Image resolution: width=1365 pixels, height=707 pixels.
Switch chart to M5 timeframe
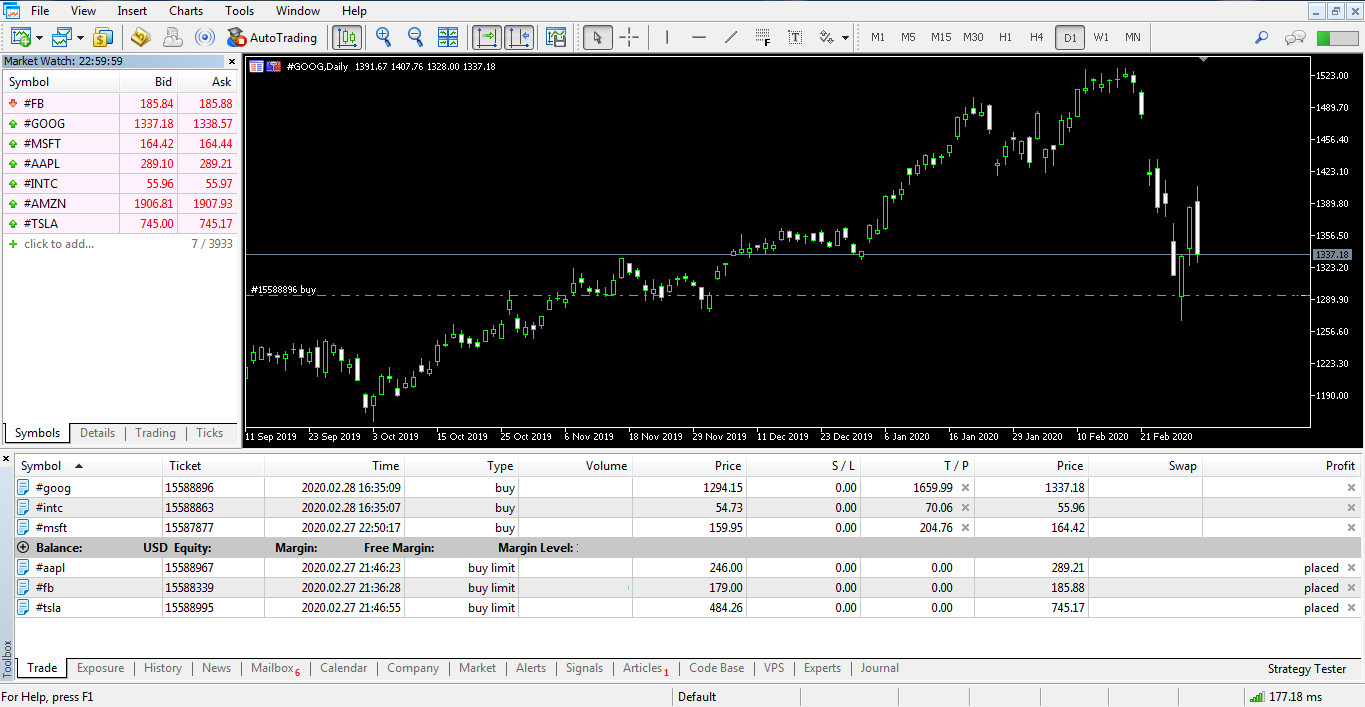tap(908, 38)
